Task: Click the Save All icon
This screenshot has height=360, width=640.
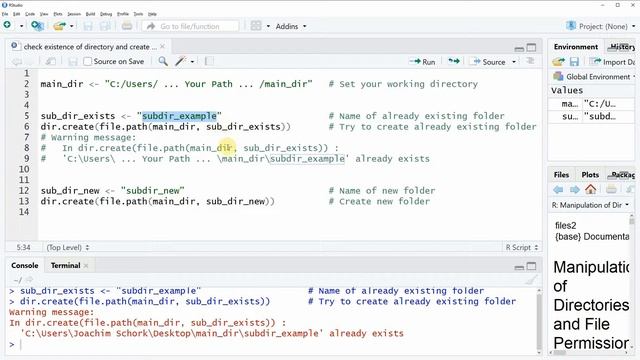Action: (x=105, y=26)
